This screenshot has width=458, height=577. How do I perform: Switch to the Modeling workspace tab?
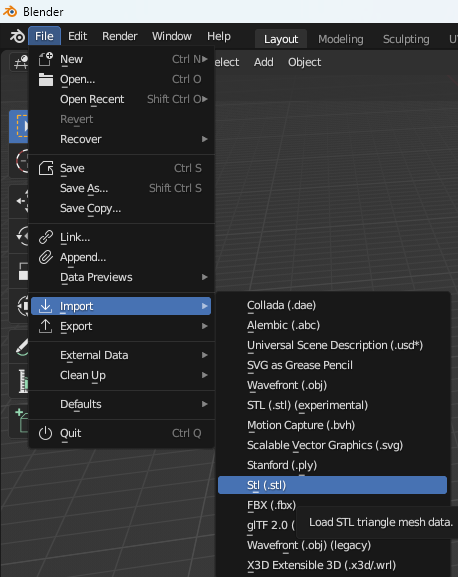(x=341, y=39)
